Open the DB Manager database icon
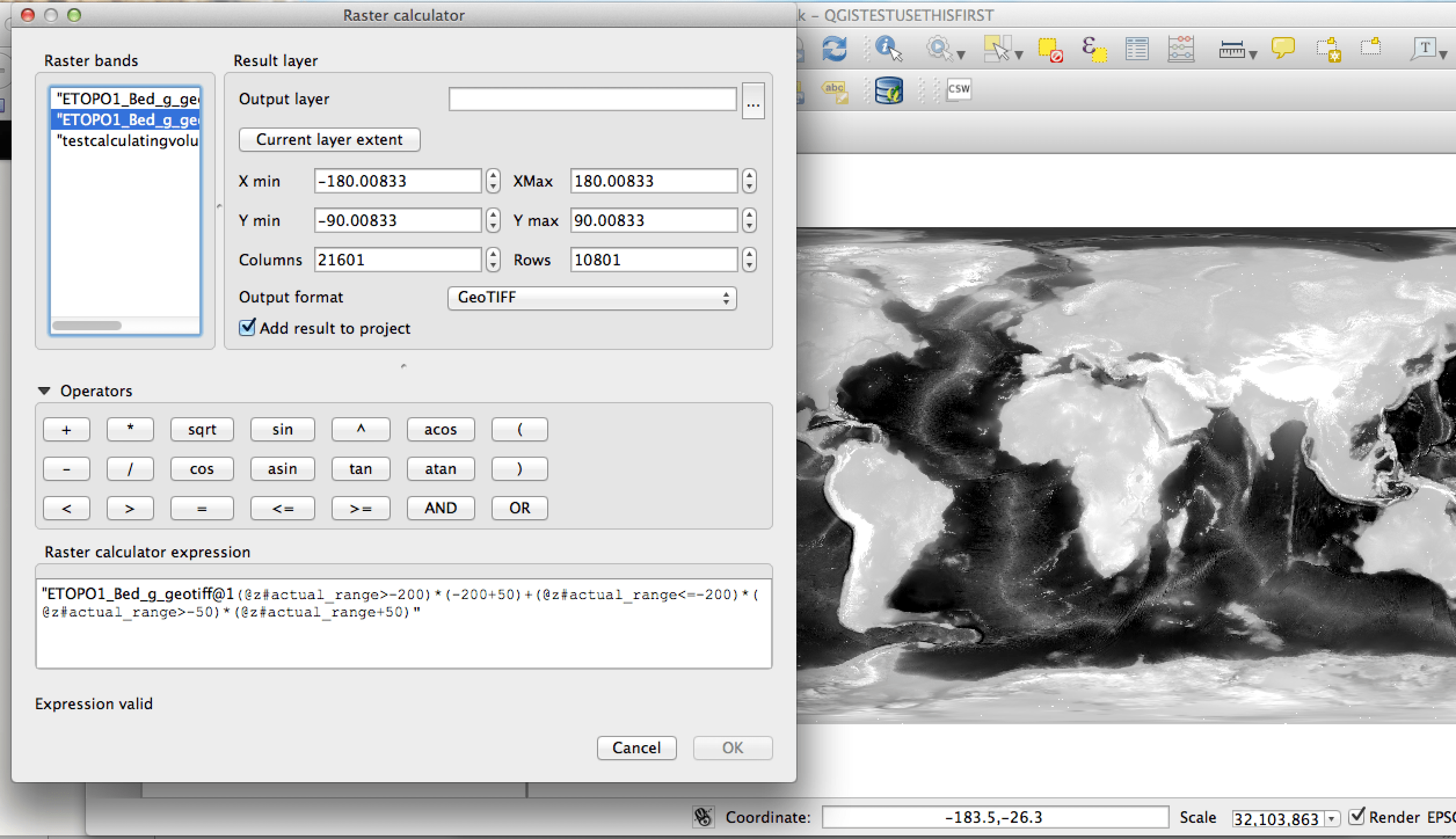 click(889, 90)
